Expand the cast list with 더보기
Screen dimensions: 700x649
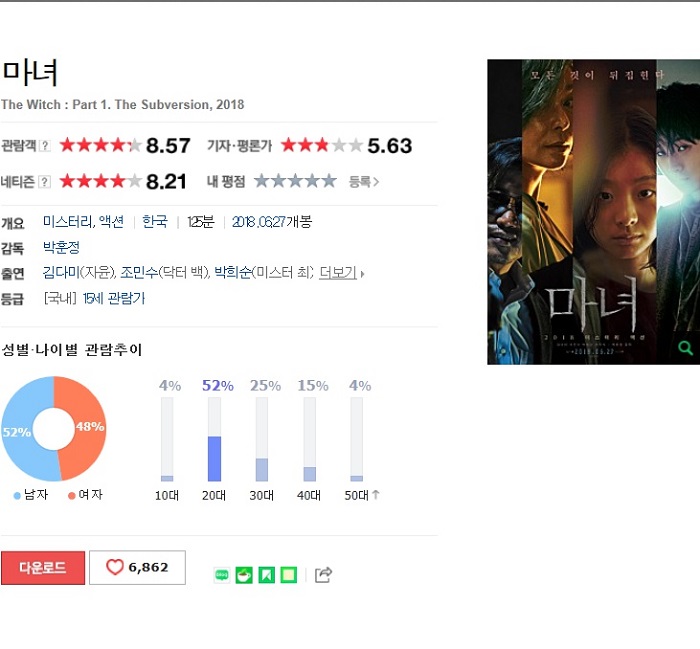click(338, 273)
